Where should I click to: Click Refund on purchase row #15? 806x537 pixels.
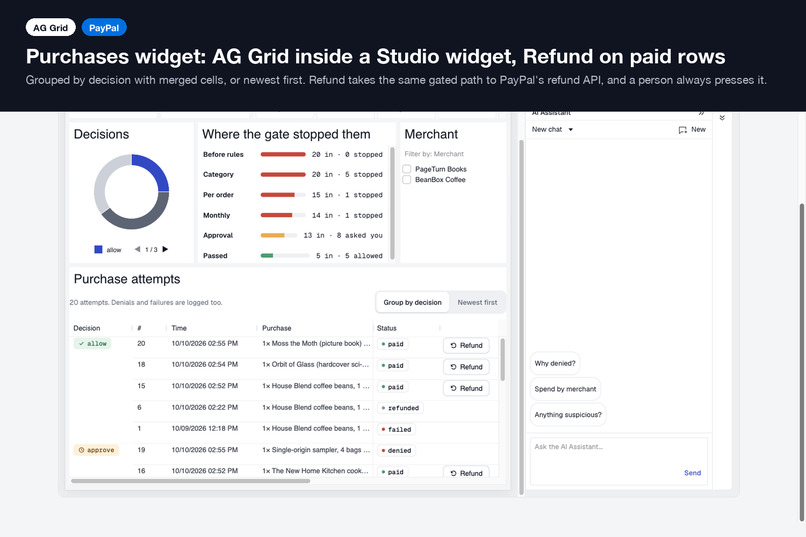pos(466,388)
